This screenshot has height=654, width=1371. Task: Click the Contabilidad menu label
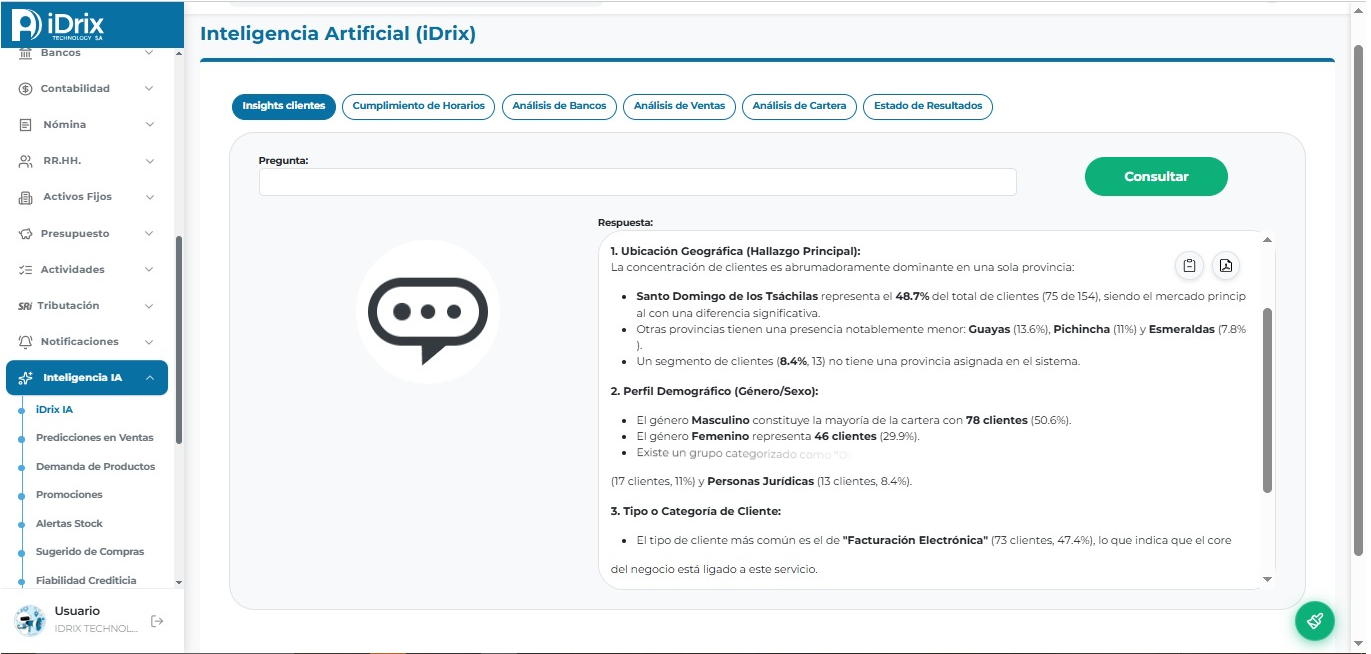pos(75,89)
